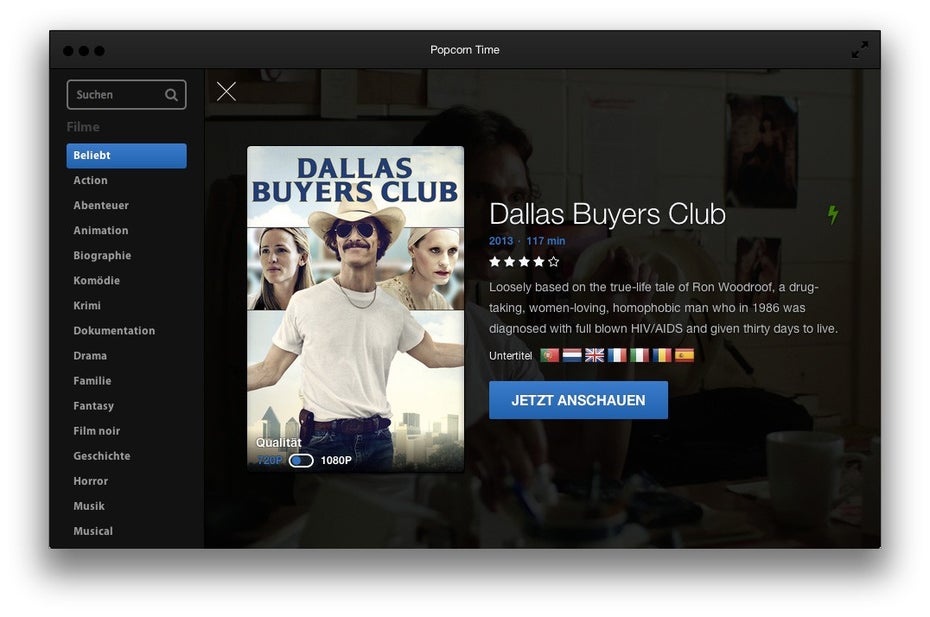Open the Action genre

click(91, 180)
